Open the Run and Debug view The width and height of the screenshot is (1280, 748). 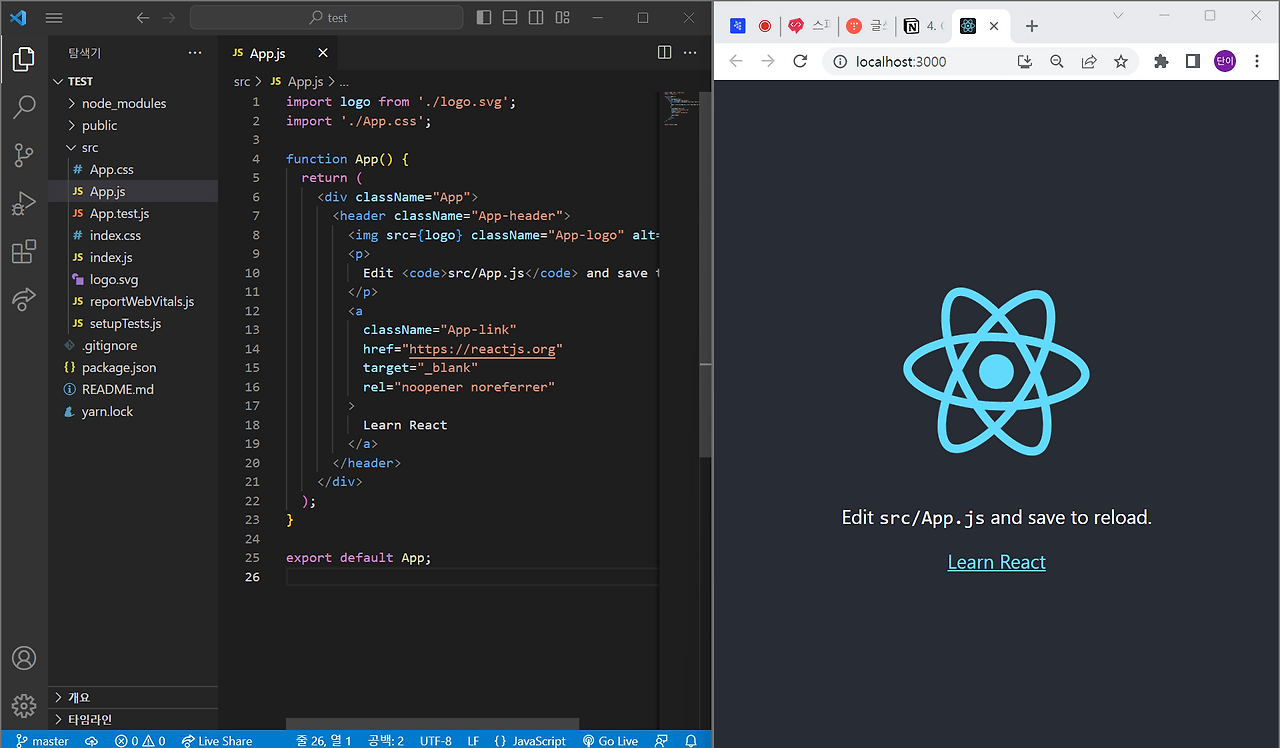click(24, 203)
